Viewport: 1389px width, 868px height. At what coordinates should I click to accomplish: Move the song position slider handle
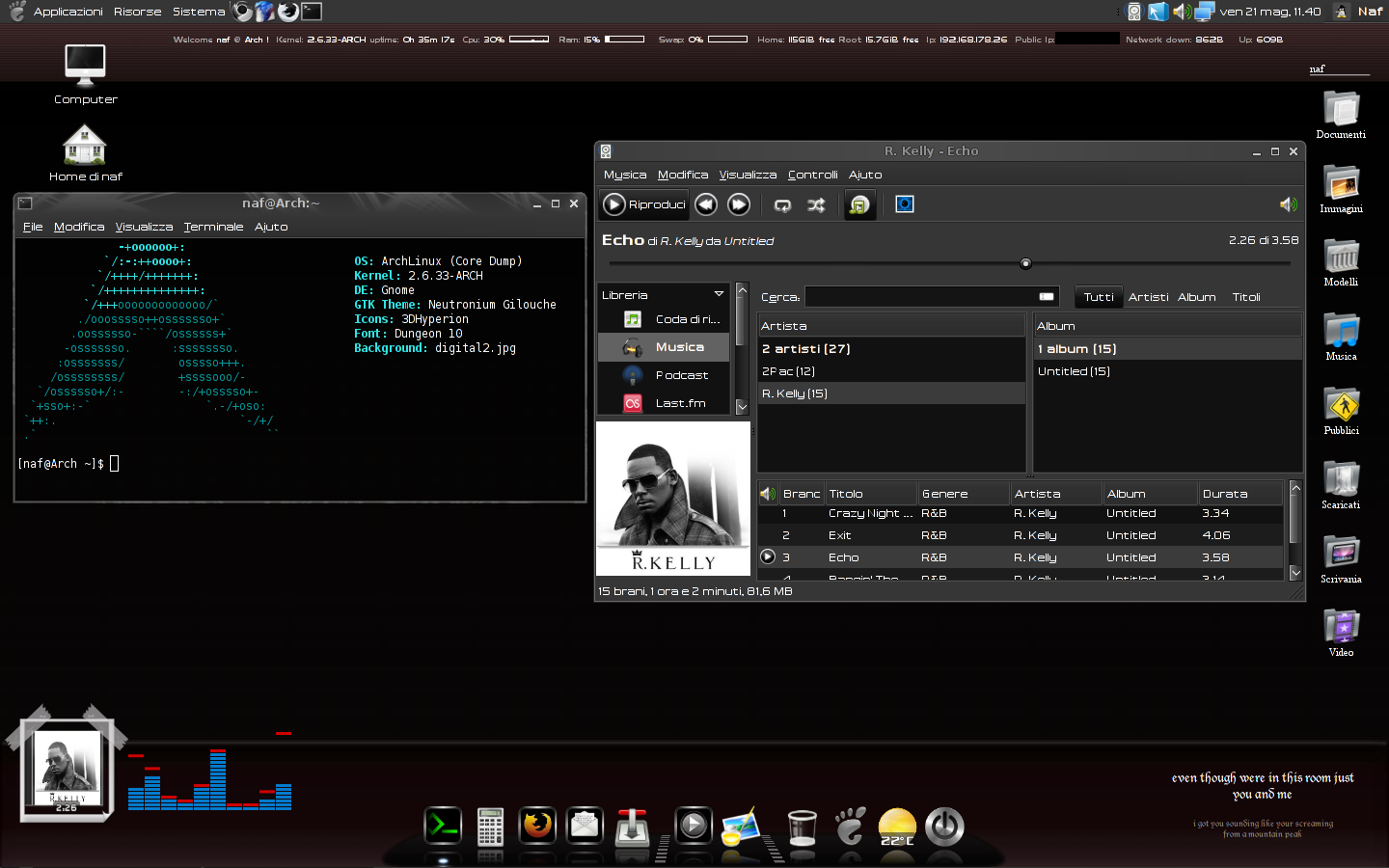pyautogui.click(x=1025, y=263)
